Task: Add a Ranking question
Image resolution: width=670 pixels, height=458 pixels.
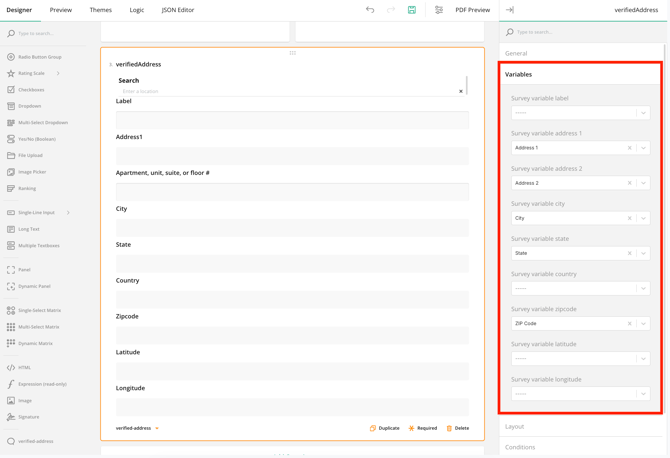Action: tap(22, 188)
